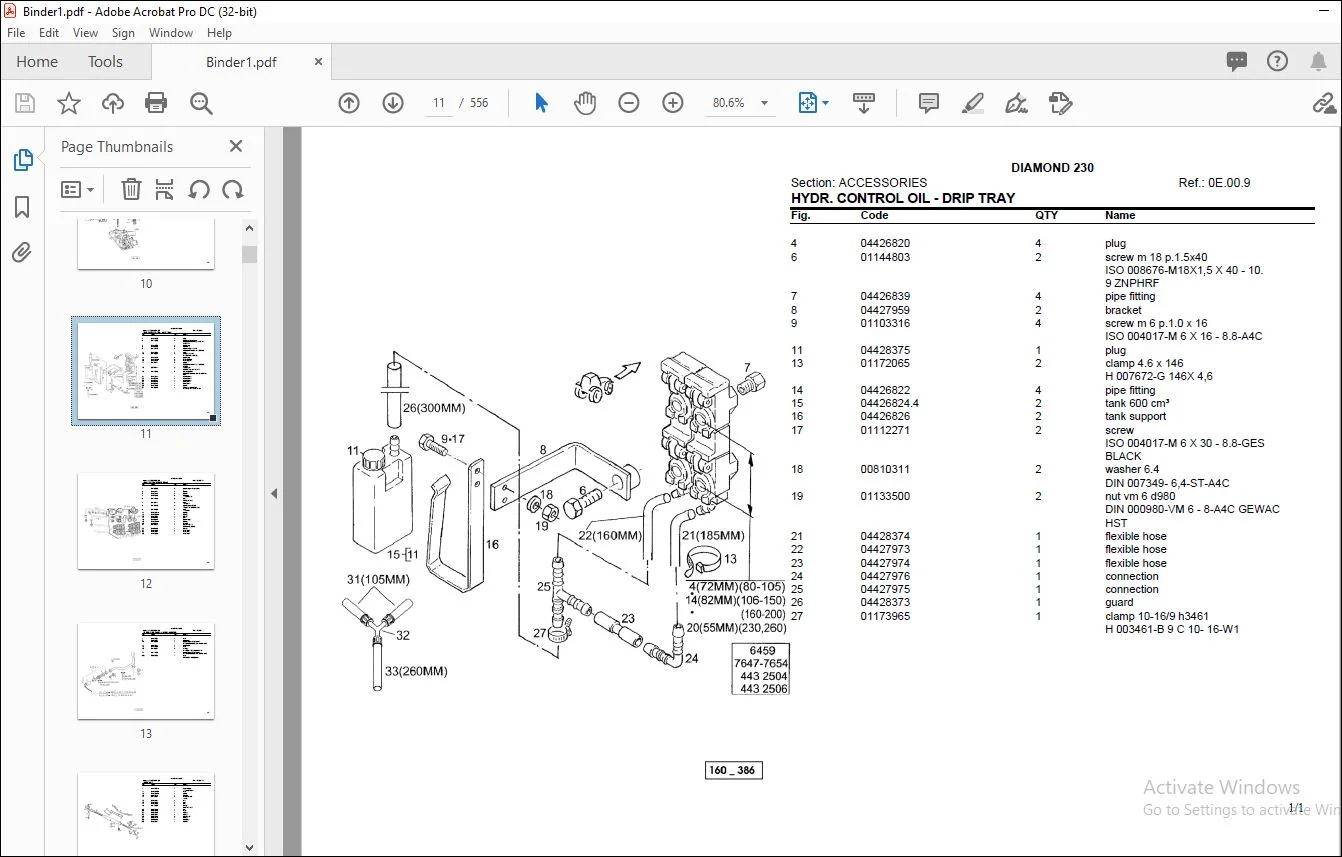This screenshot has width=1342, height=857.
Task: Select the Binder1.pdf document tab
Action: tap(241, 62)
